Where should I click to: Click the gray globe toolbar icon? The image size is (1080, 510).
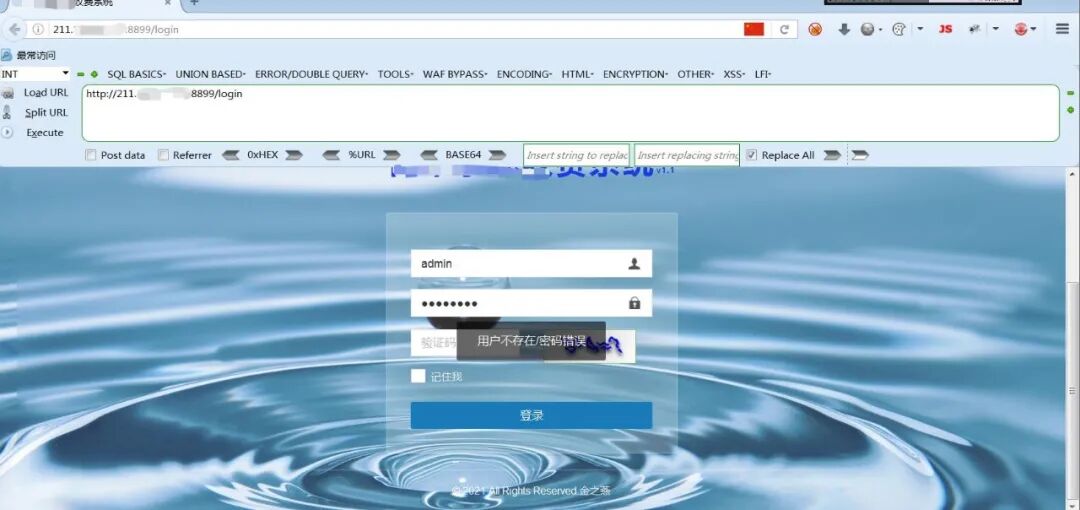click(x=868, y=29)
